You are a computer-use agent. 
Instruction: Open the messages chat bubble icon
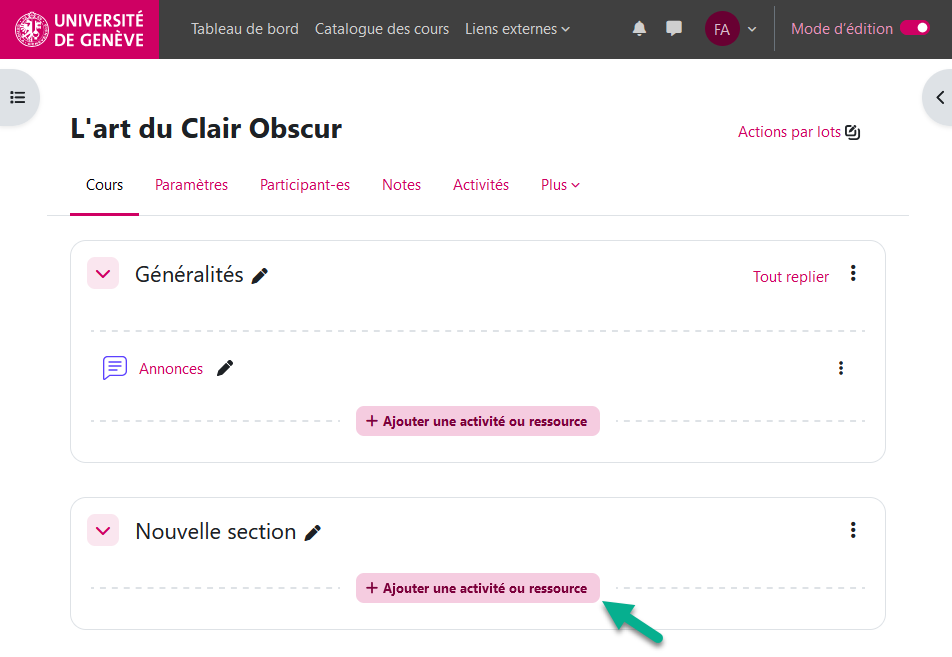(x=674, y=29)
